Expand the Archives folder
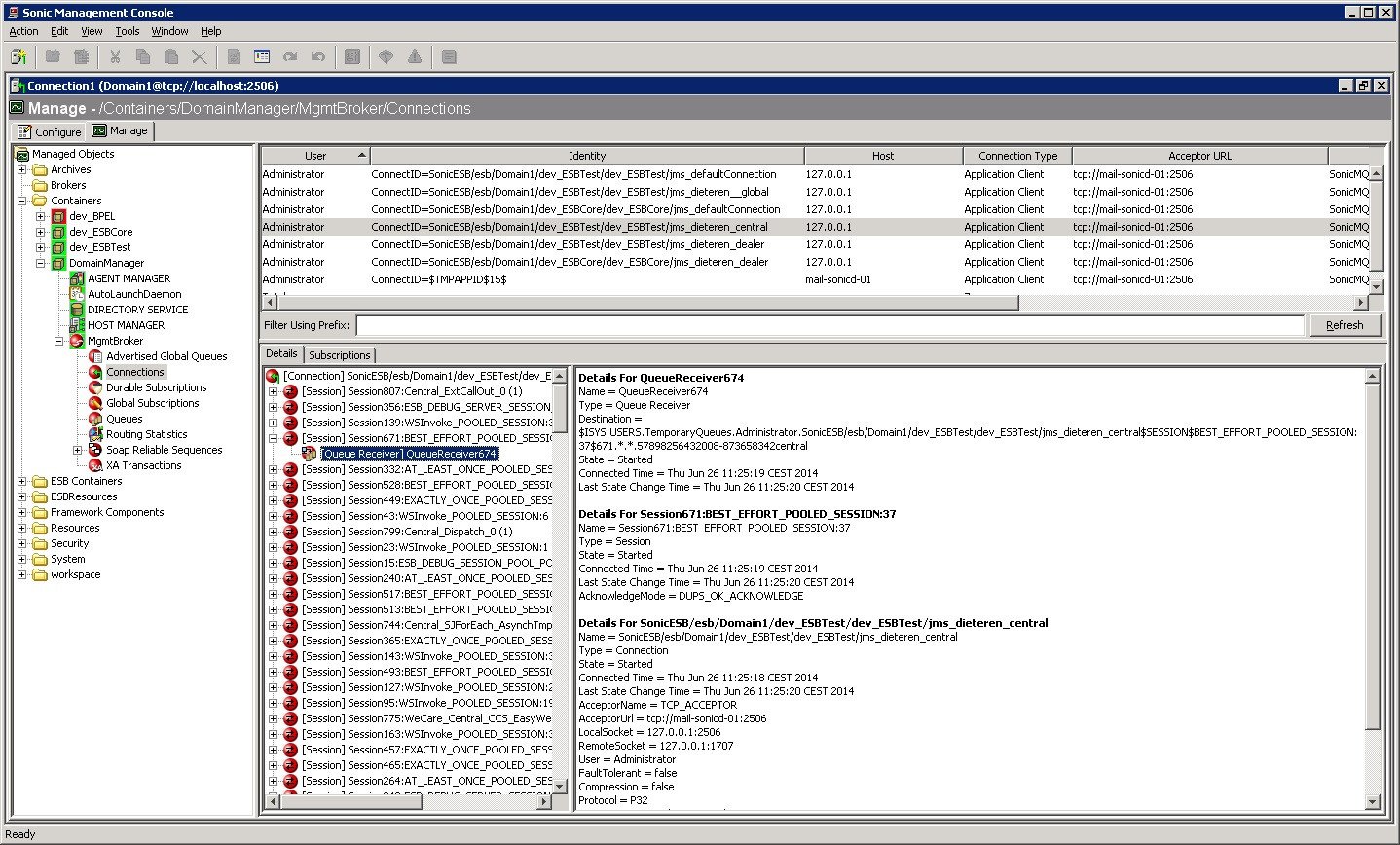This screenshot has height=845, width=1400. coord(22,169)
